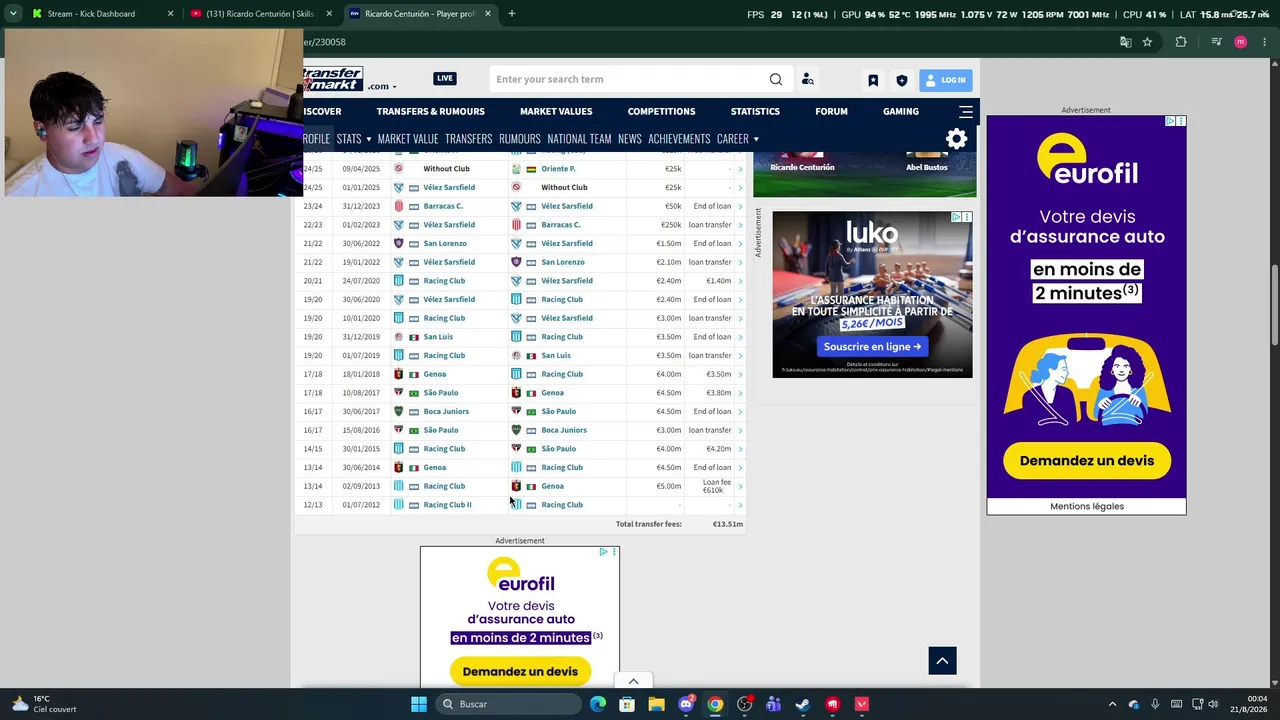Click the search magnifier icon in Transfermarkt search bar
Screen dimensions: 1280x720
pos(775,79)
